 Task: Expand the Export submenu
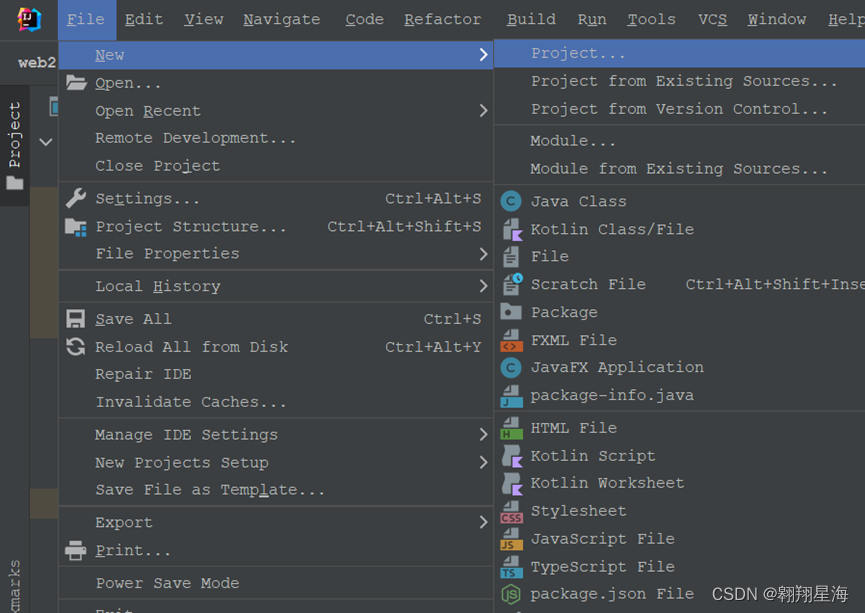(123, 522)
